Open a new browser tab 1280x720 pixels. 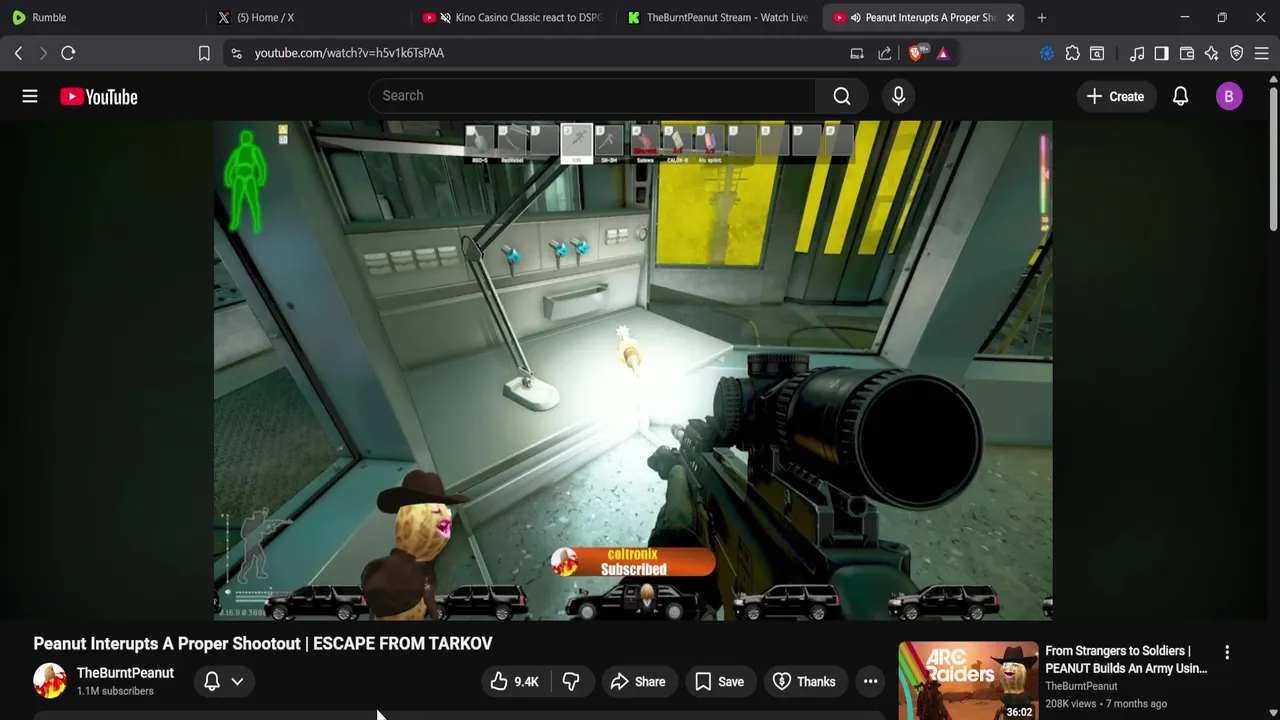pos(1042,17)
